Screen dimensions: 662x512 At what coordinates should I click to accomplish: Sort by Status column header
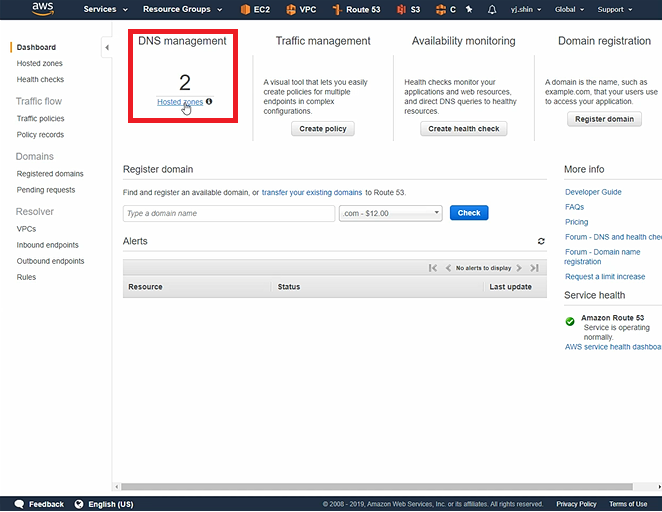(x=289, y=287)
